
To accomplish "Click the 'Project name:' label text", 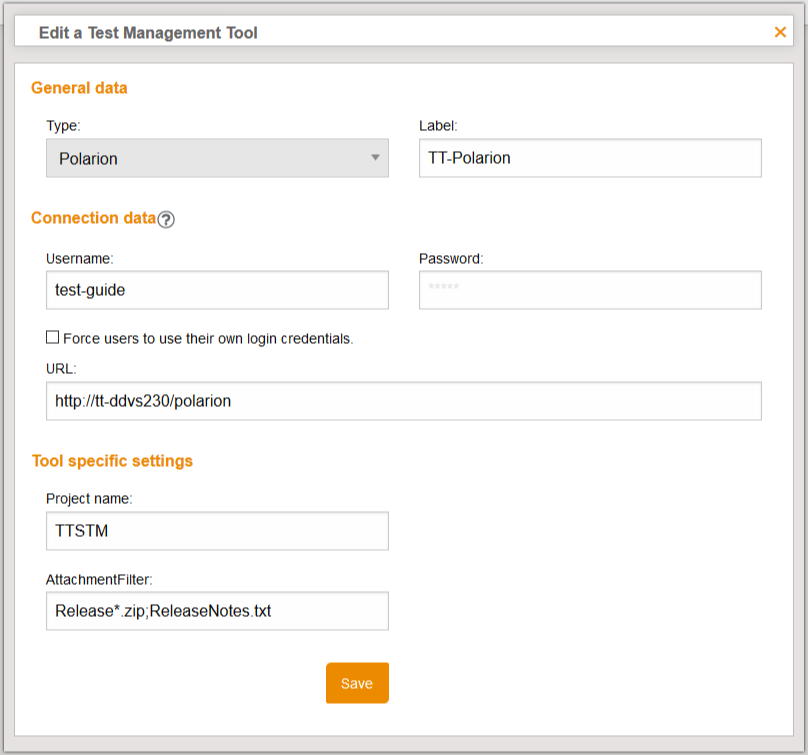I will coord(88,498).
